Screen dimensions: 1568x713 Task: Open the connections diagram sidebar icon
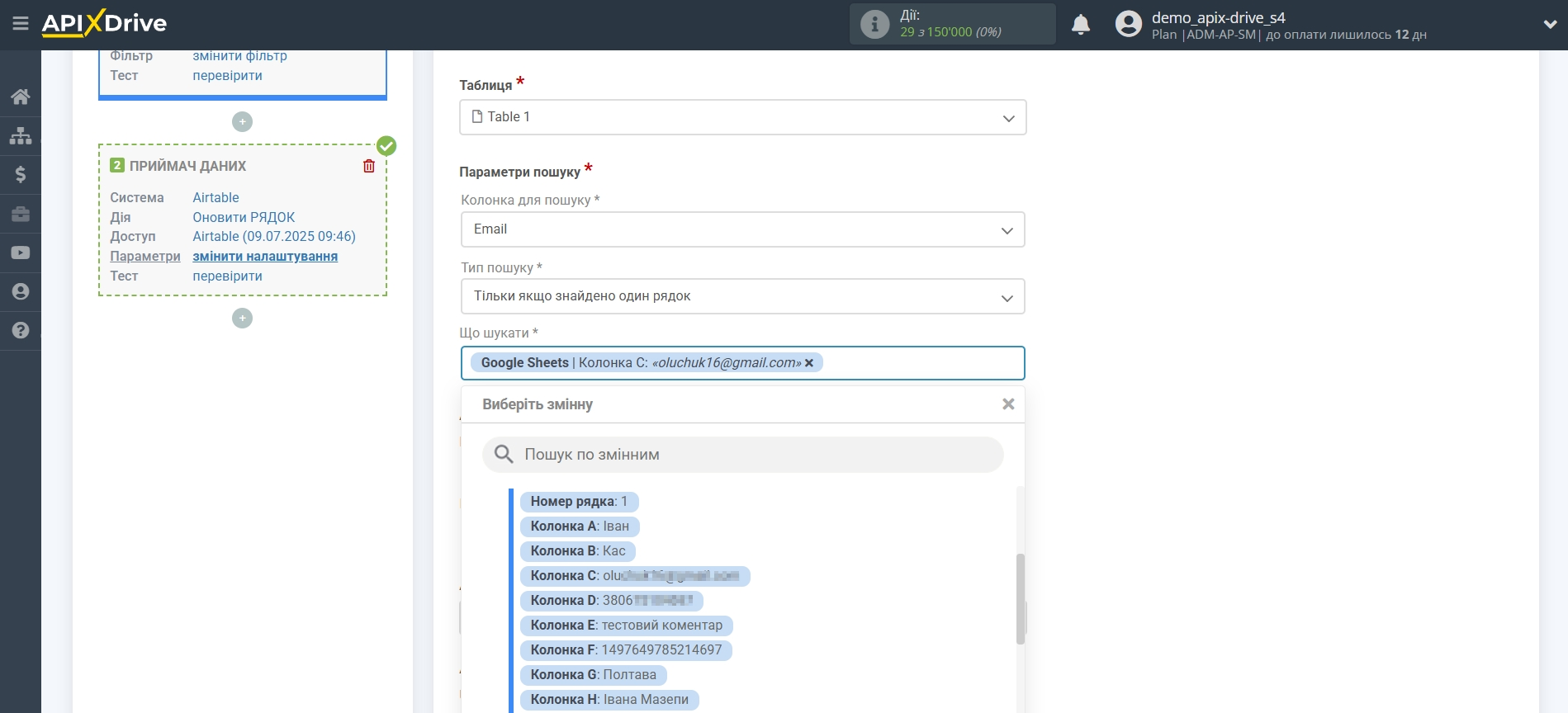[x=21, y=135]
